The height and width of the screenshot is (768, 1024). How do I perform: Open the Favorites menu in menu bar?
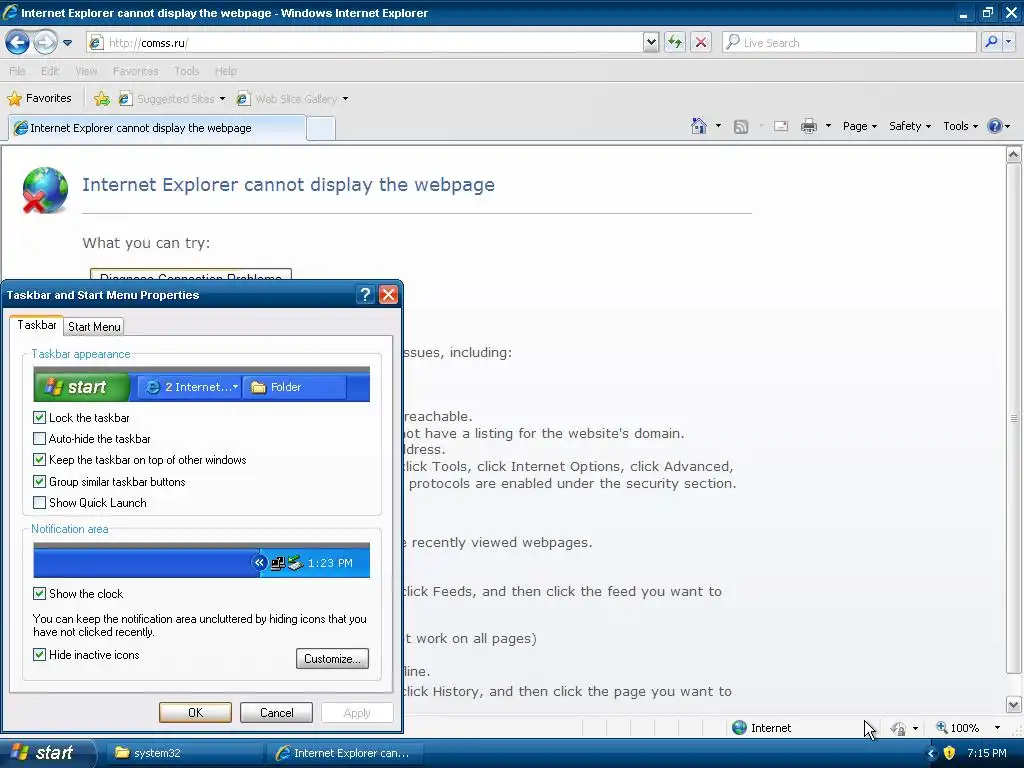pos(135,71)
